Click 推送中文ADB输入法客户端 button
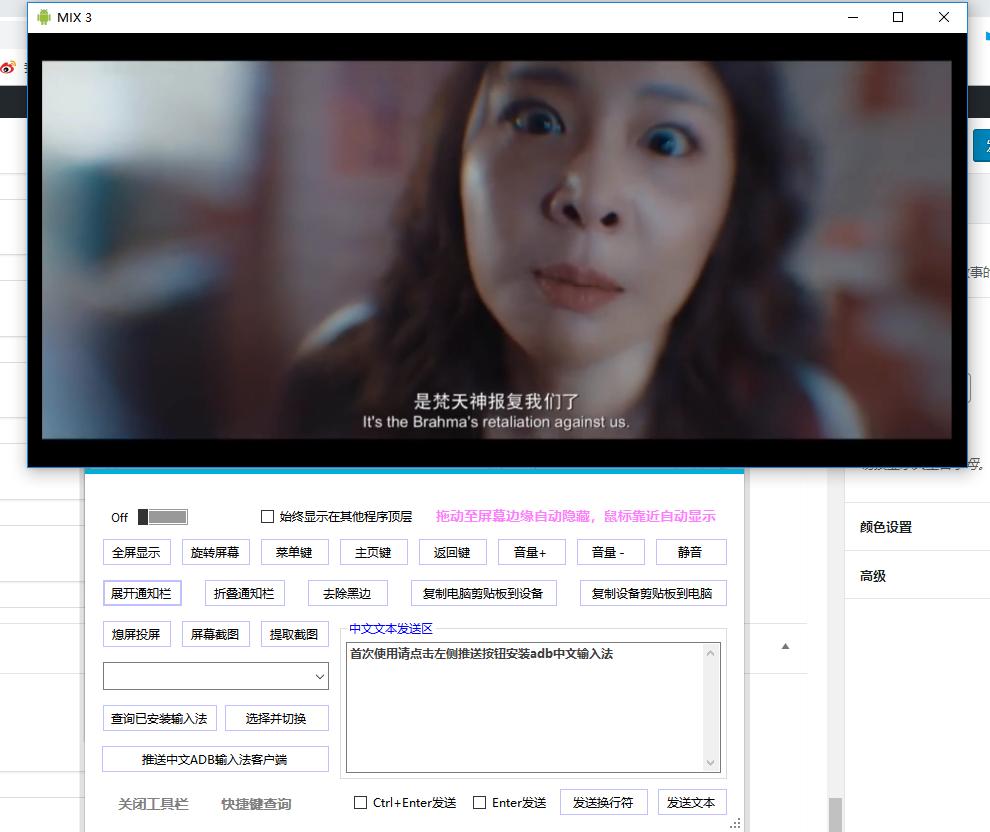 pyautogui.click(x=215, y=759)
